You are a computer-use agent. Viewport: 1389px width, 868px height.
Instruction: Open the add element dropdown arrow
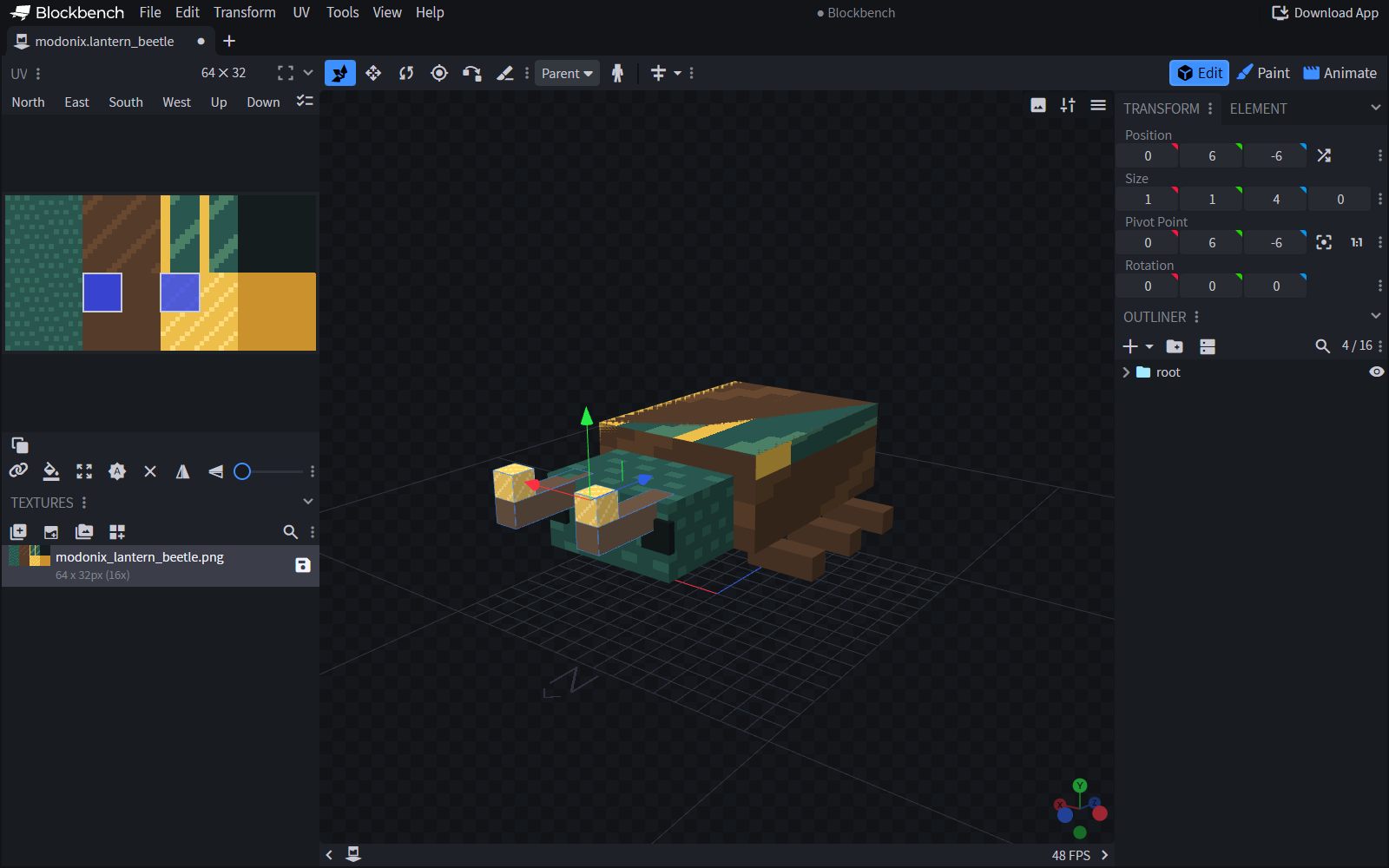click(x=1149, y=346)
